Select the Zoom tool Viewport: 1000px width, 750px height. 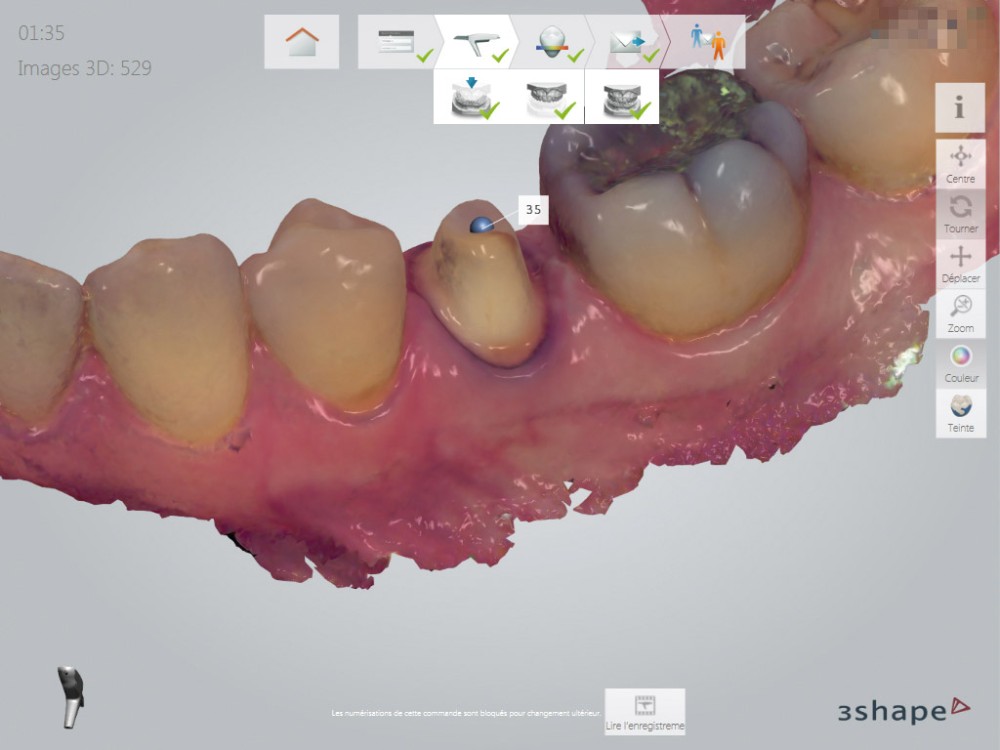[960, 314]
